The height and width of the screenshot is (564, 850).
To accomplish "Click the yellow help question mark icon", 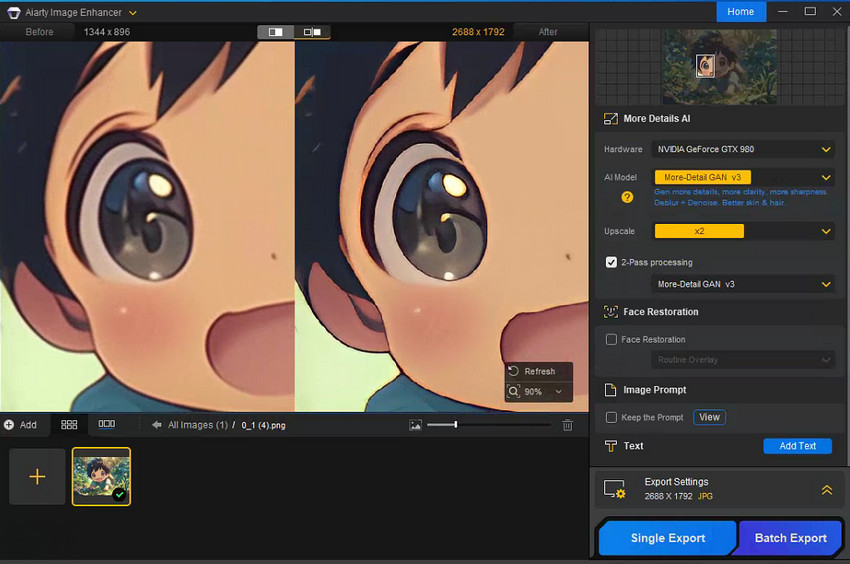I will 627,197.
